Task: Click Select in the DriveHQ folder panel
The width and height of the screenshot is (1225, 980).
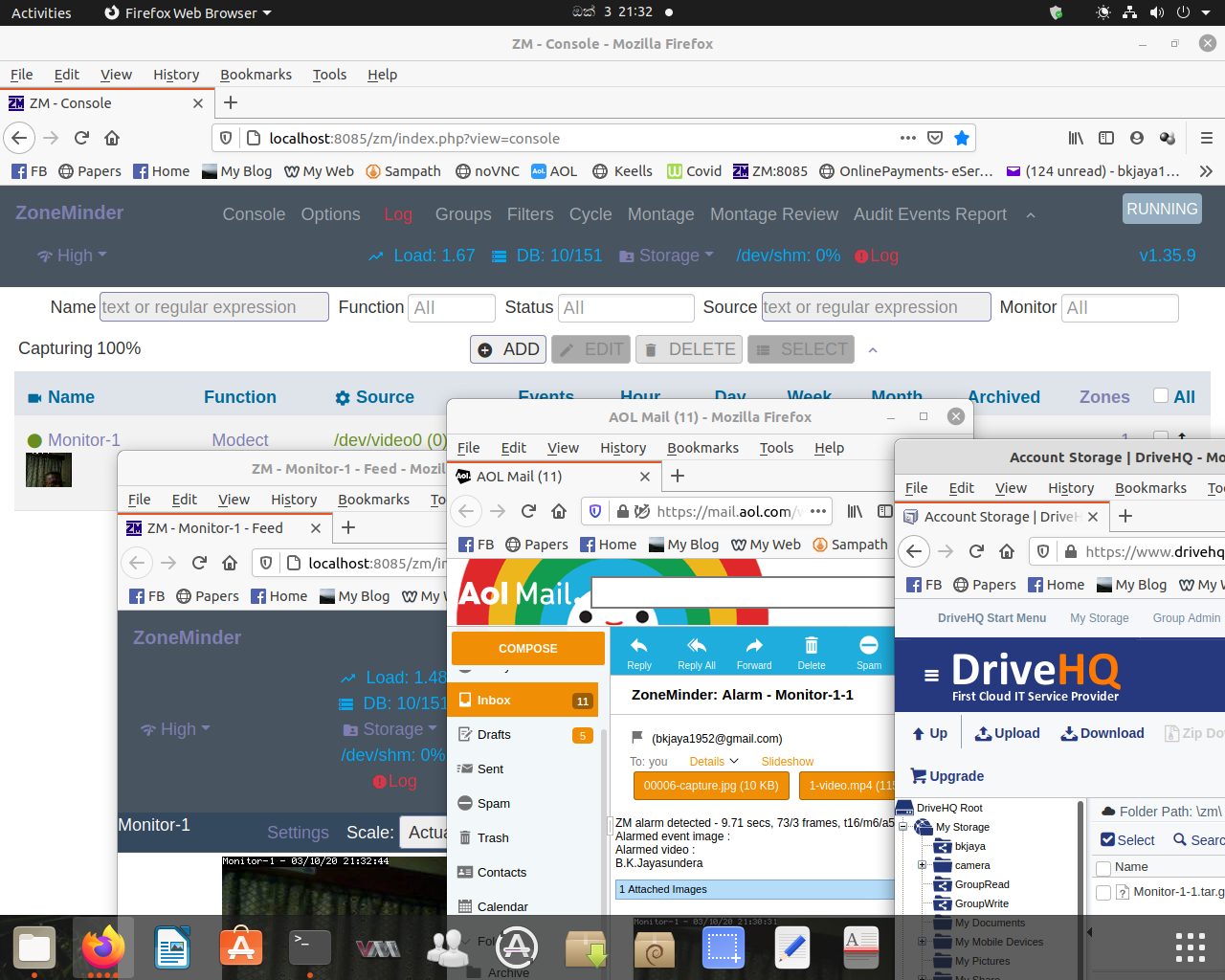Action: tap(1127, 840)
